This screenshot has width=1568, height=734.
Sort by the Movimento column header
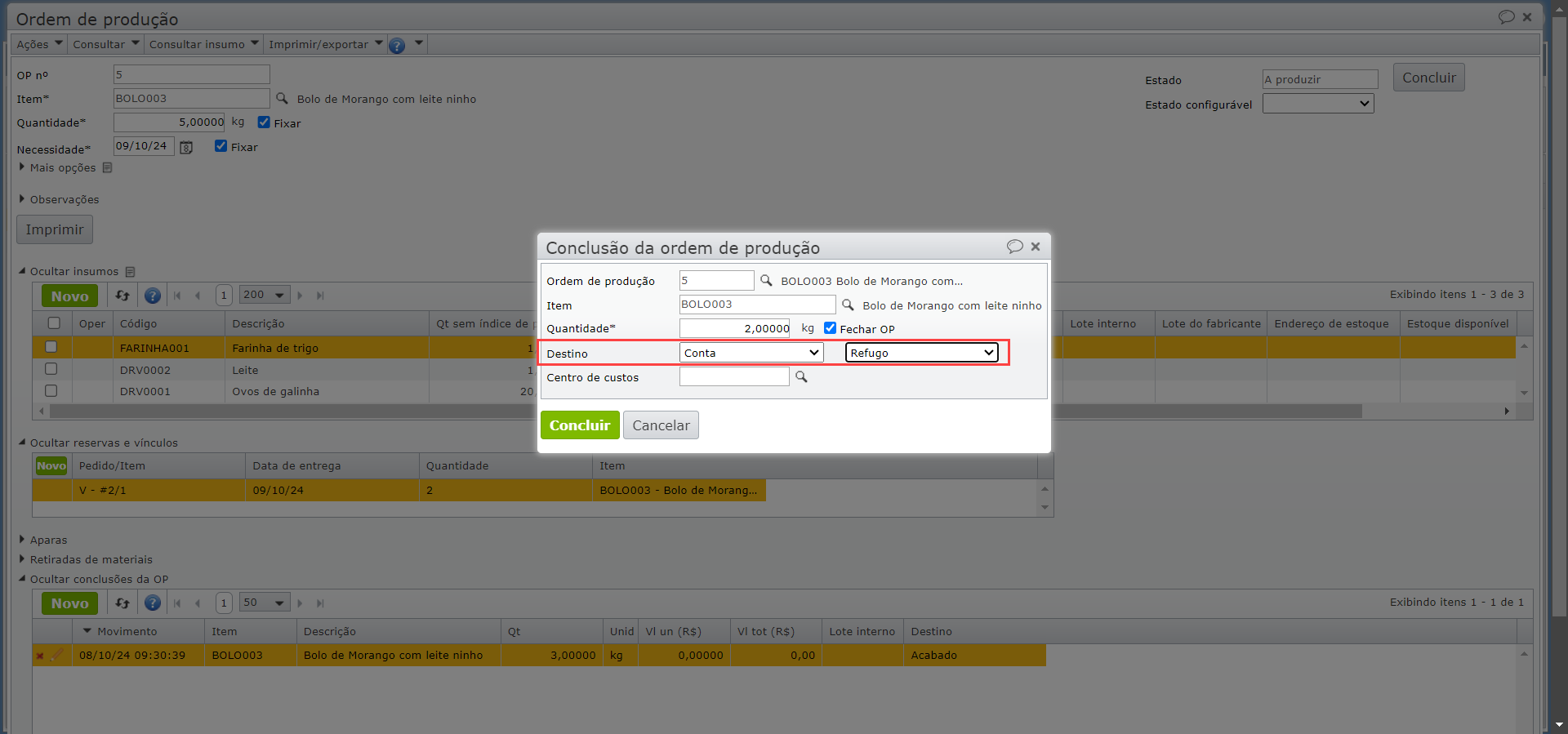pos(137,631)
